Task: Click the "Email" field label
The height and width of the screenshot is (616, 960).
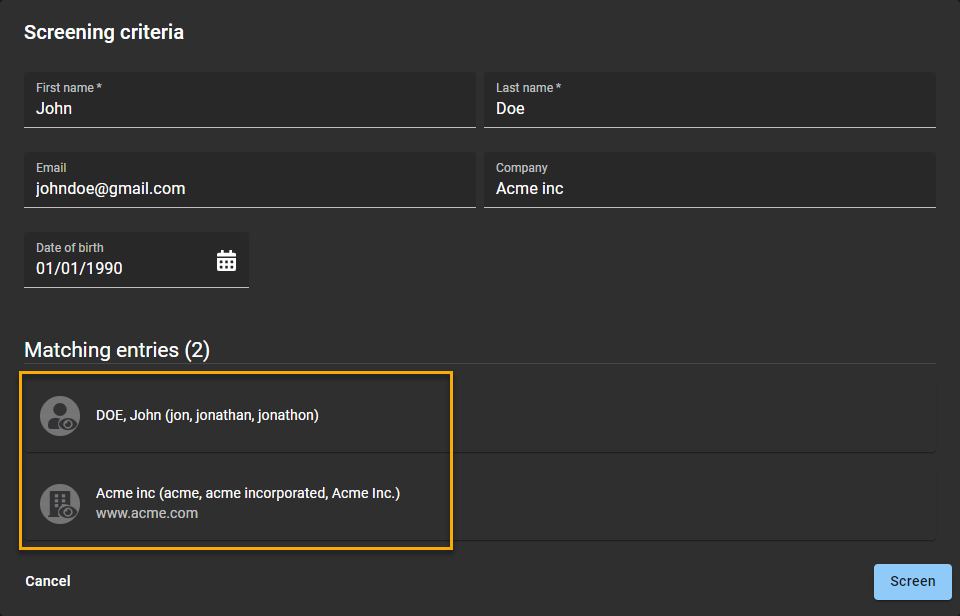Action: coord(51,168)
